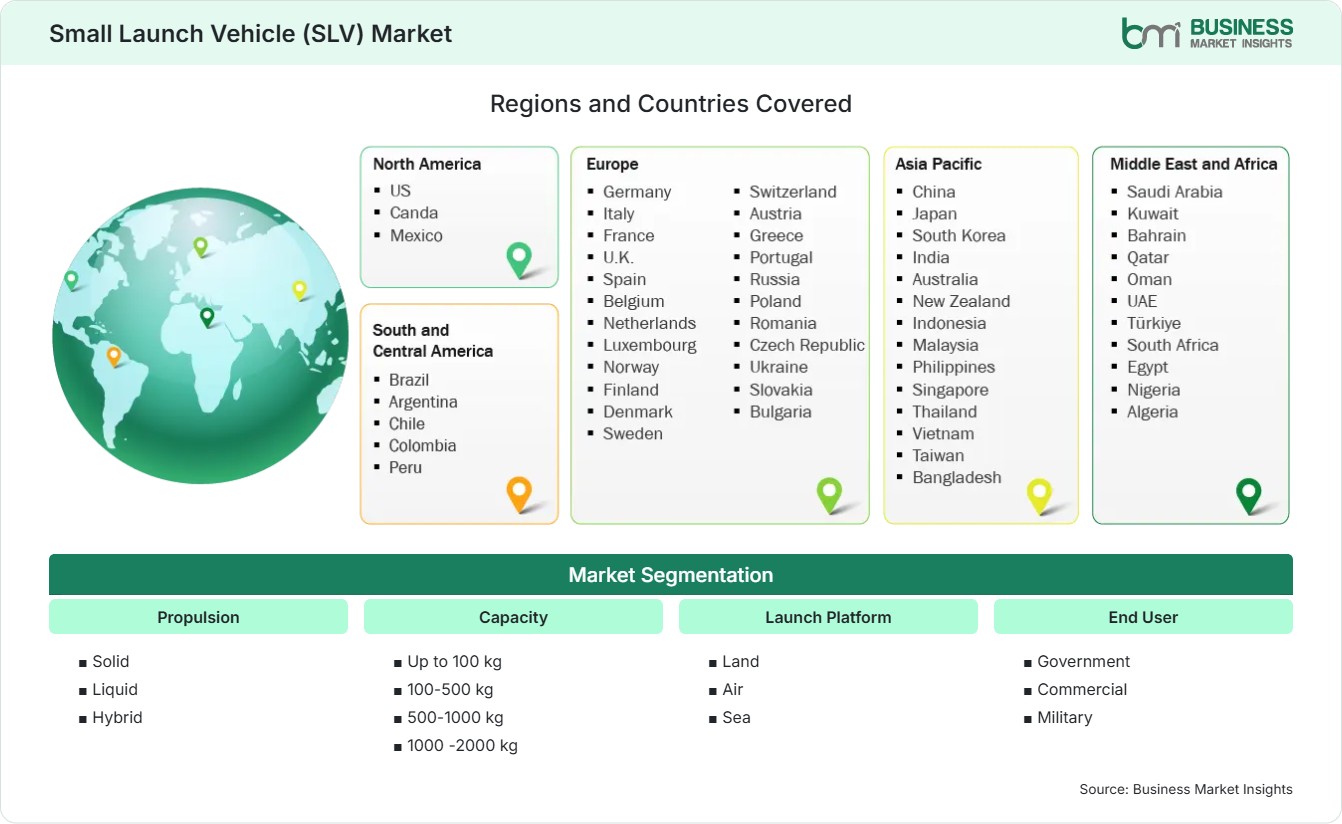This screenshot has height=824, width=1342.
Task: Click the dark green pin at the globe's center
Action: point(207,317)
